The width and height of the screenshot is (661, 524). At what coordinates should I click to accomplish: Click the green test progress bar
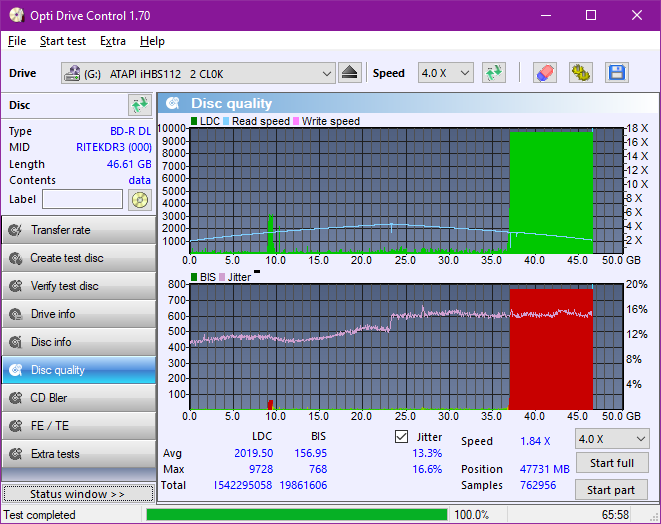click(297, 515)
